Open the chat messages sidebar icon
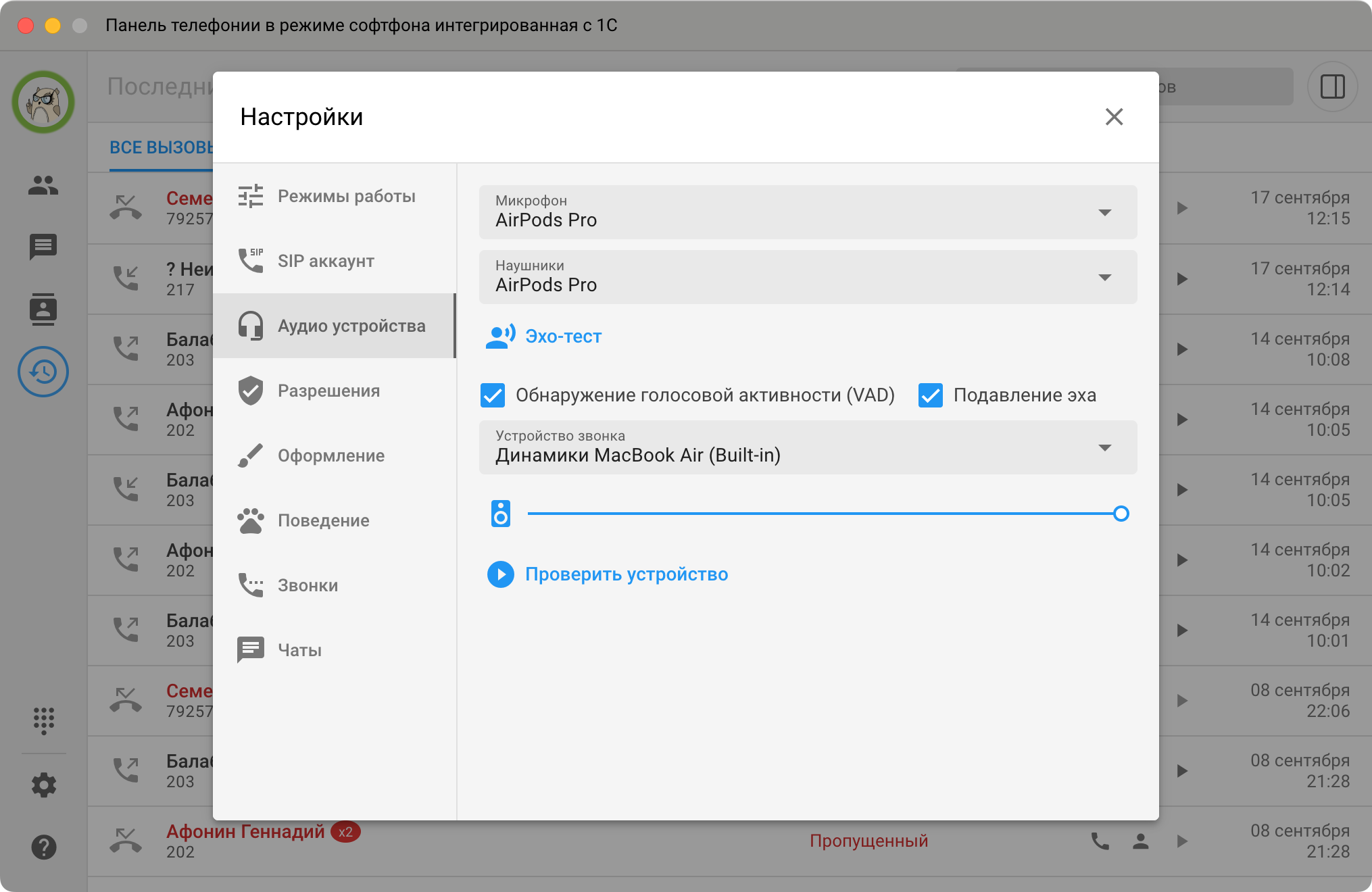This screenshot has height=892, width=1372. (43, 247)
